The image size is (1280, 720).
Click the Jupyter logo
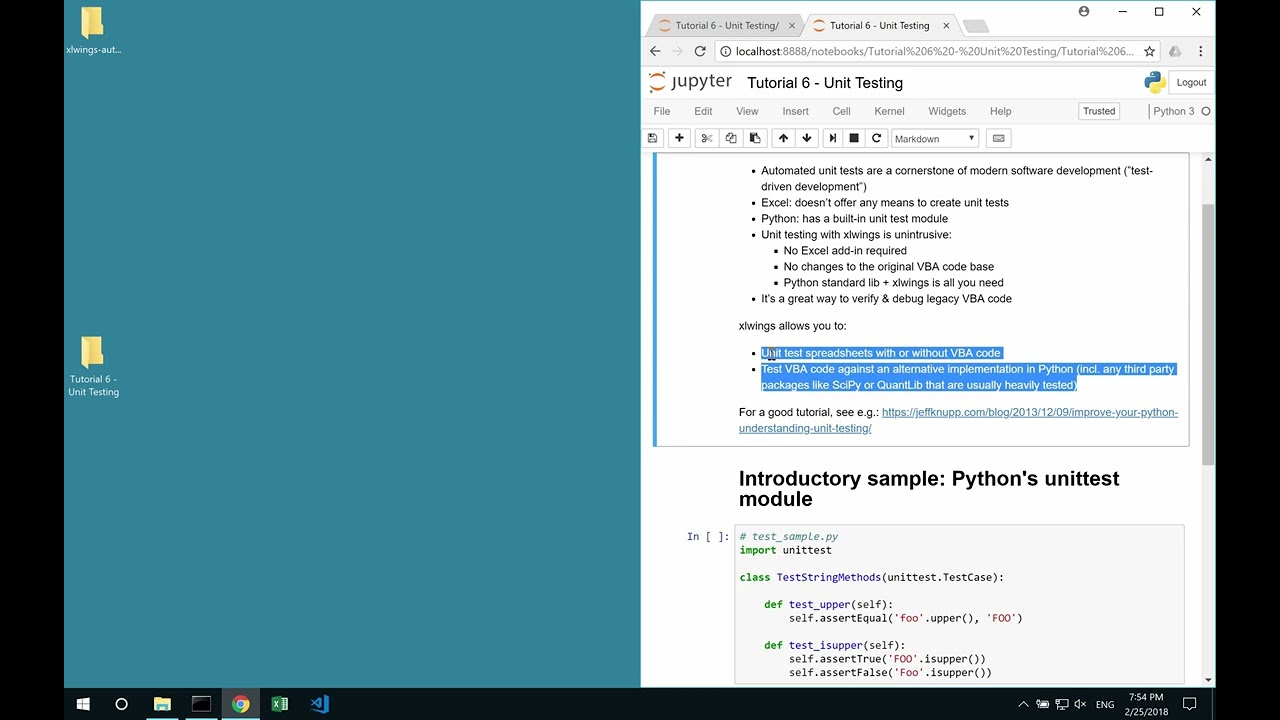690,82
